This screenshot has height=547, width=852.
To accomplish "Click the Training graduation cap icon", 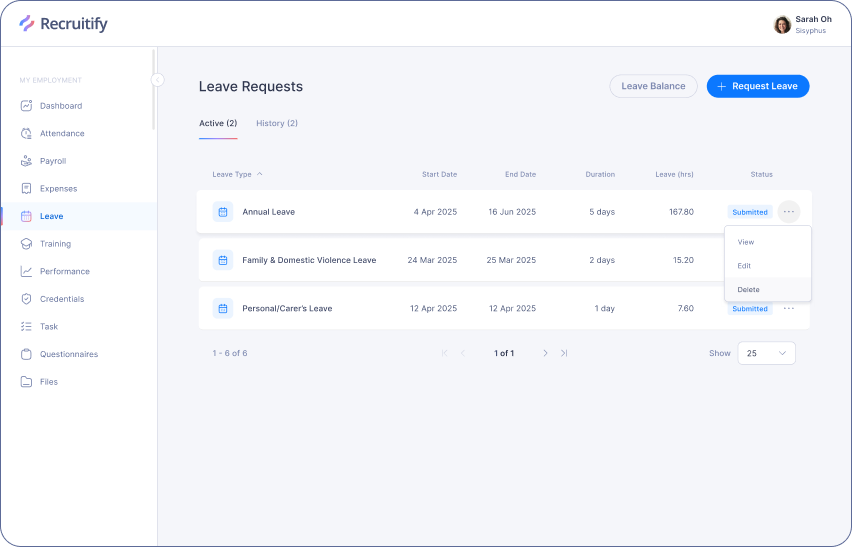I will coord(27,244).
